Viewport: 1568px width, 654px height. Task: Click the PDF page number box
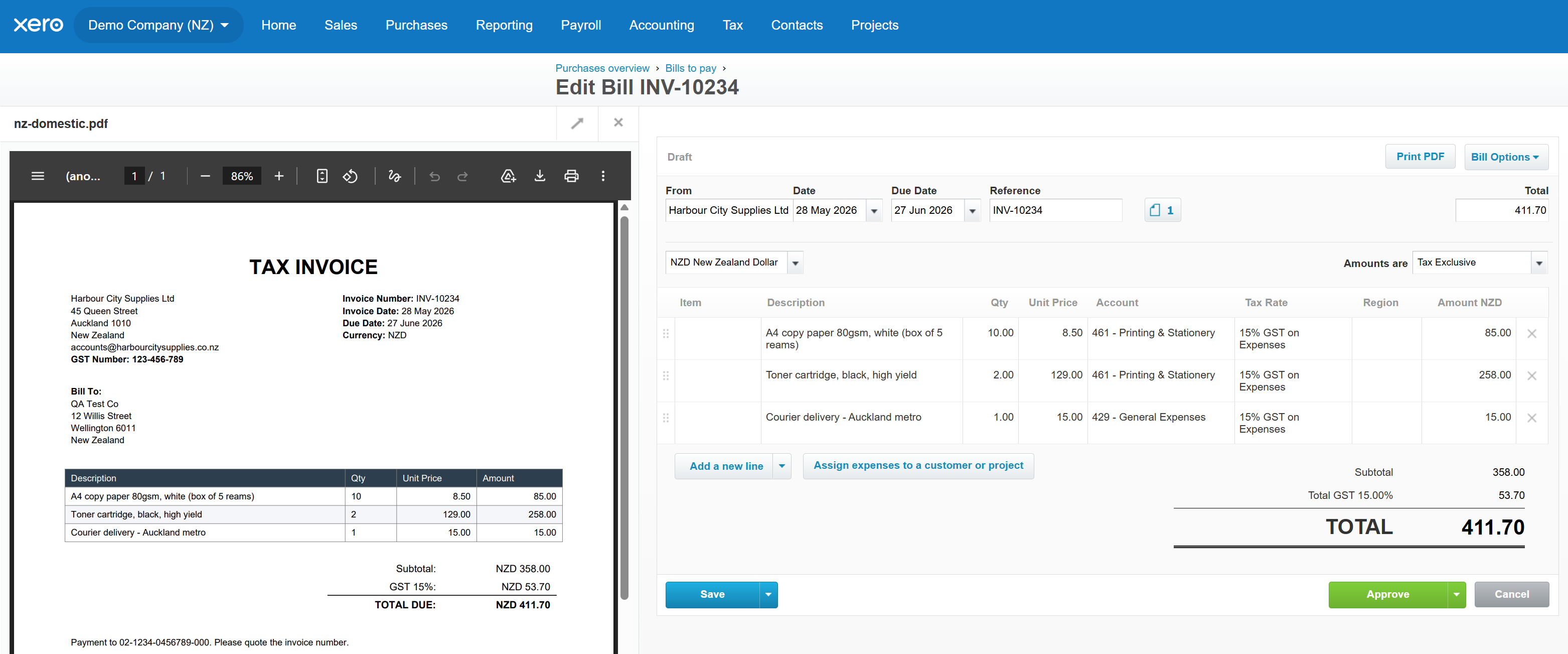tap(134, 176)
